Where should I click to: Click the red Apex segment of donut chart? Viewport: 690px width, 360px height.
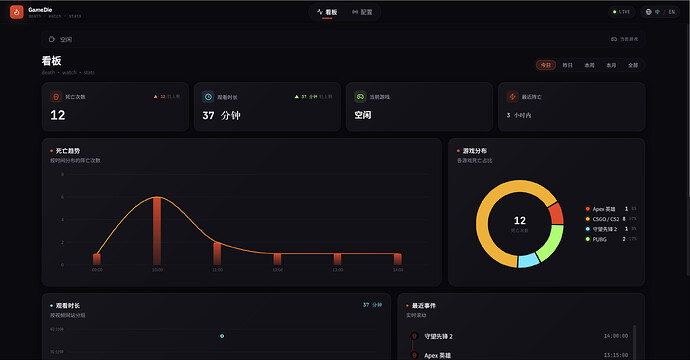pos(557,213)
